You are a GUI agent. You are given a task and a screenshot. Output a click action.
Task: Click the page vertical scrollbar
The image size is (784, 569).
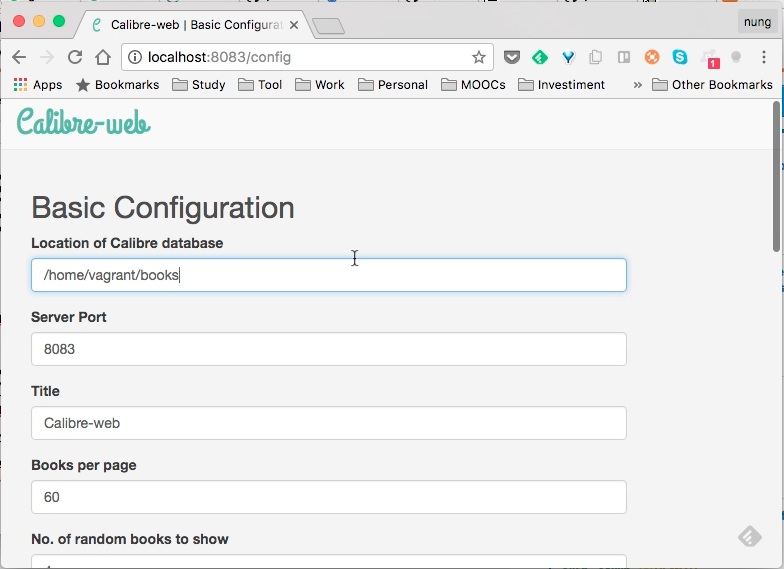[x=776, y=176]
